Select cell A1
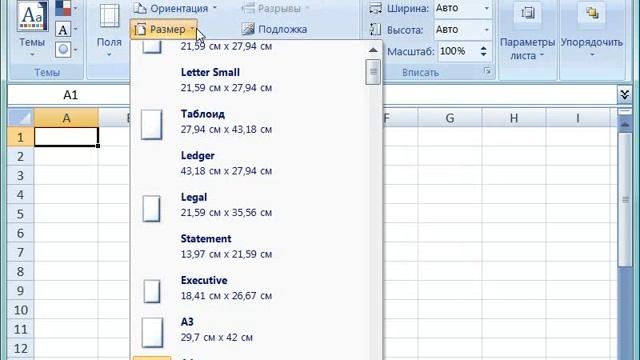The width and height of the screenshot is (640, 360). tap(67, 137)
